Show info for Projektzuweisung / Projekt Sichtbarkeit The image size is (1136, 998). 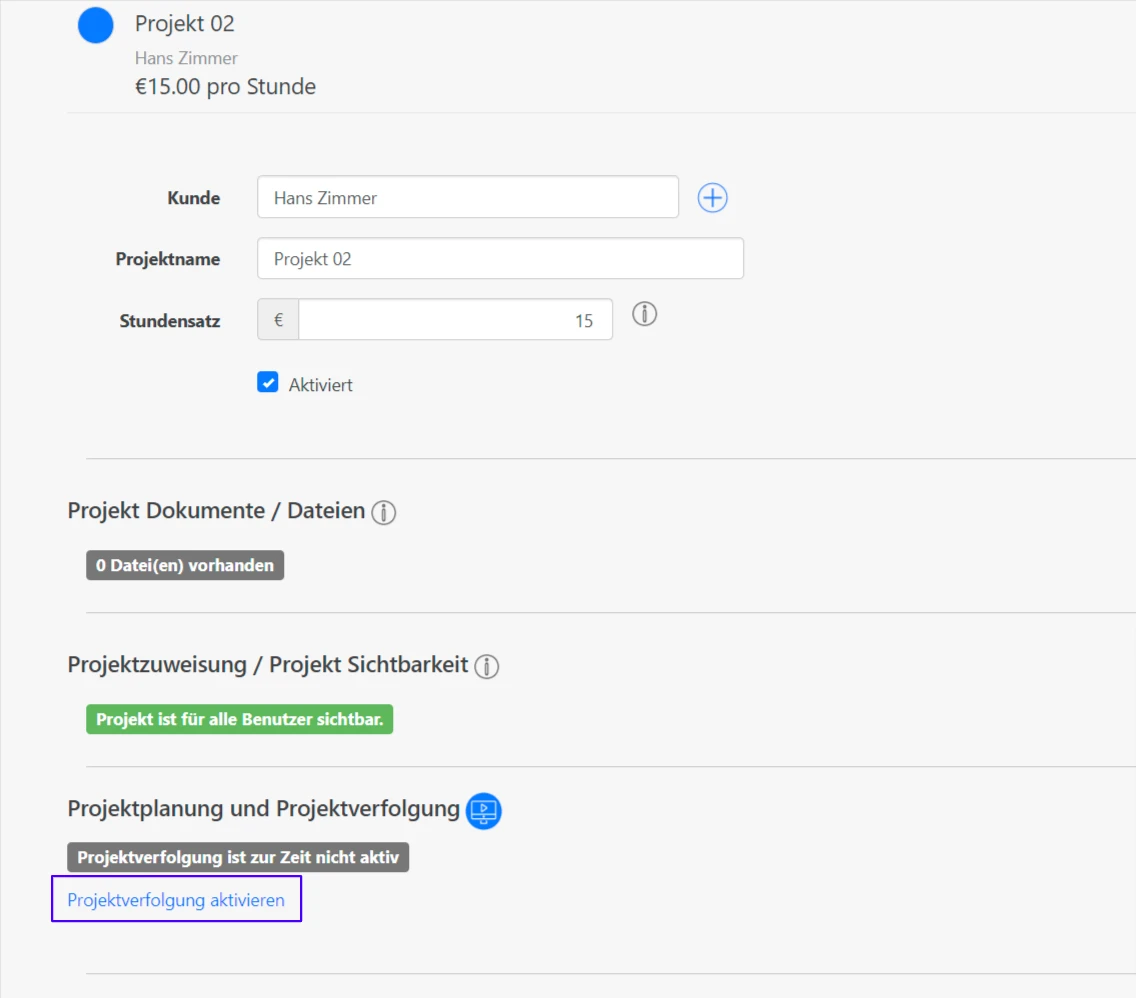[x=487, y=667]
